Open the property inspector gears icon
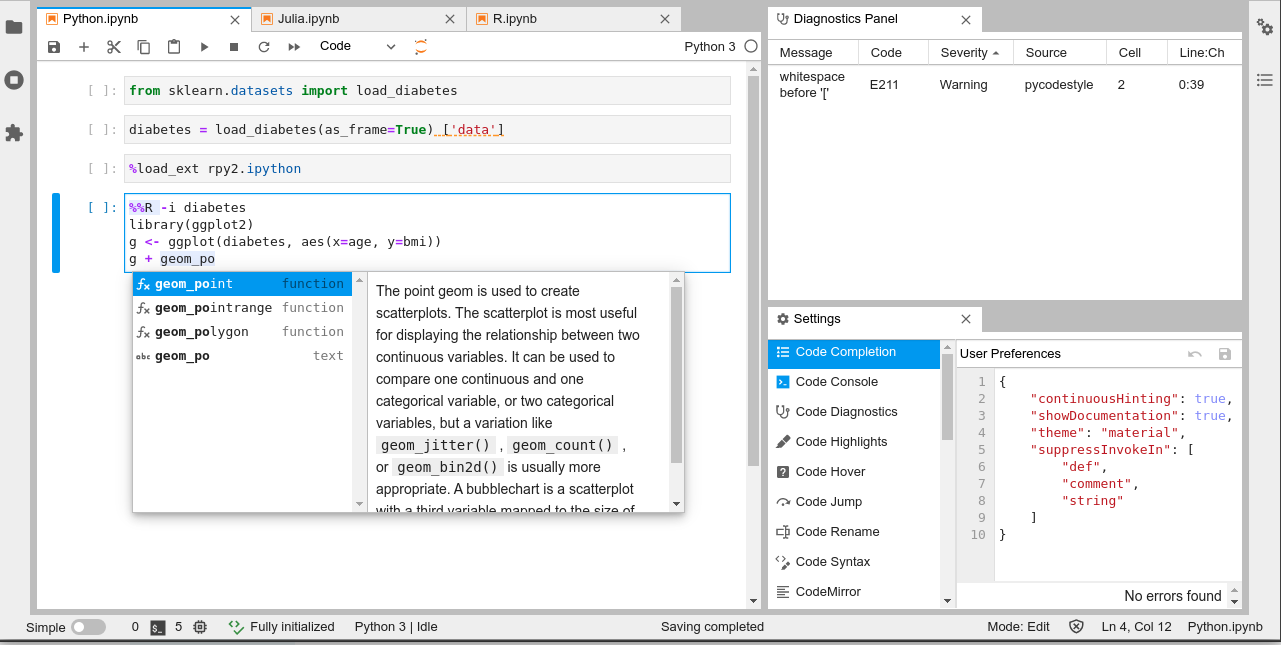Viewport: 1281px width, 645px height. [x=1265, y=27]
